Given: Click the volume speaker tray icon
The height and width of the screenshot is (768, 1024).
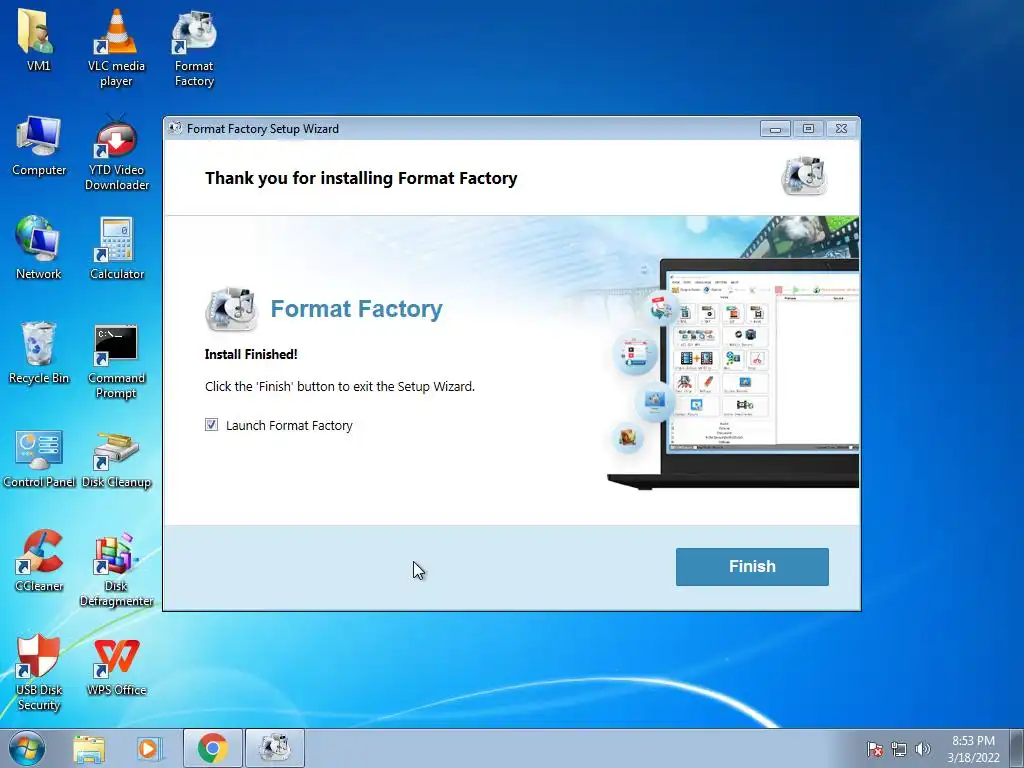Looking at the screenshot, I should [923, 749].
